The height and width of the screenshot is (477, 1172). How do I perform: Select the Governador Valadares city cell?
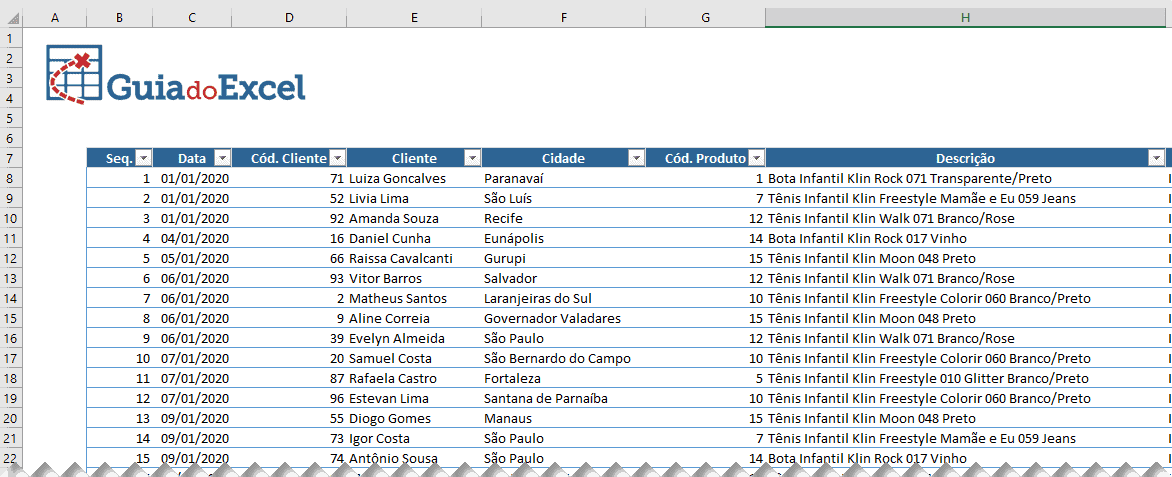pyautogui.click(x=552, y=318)
